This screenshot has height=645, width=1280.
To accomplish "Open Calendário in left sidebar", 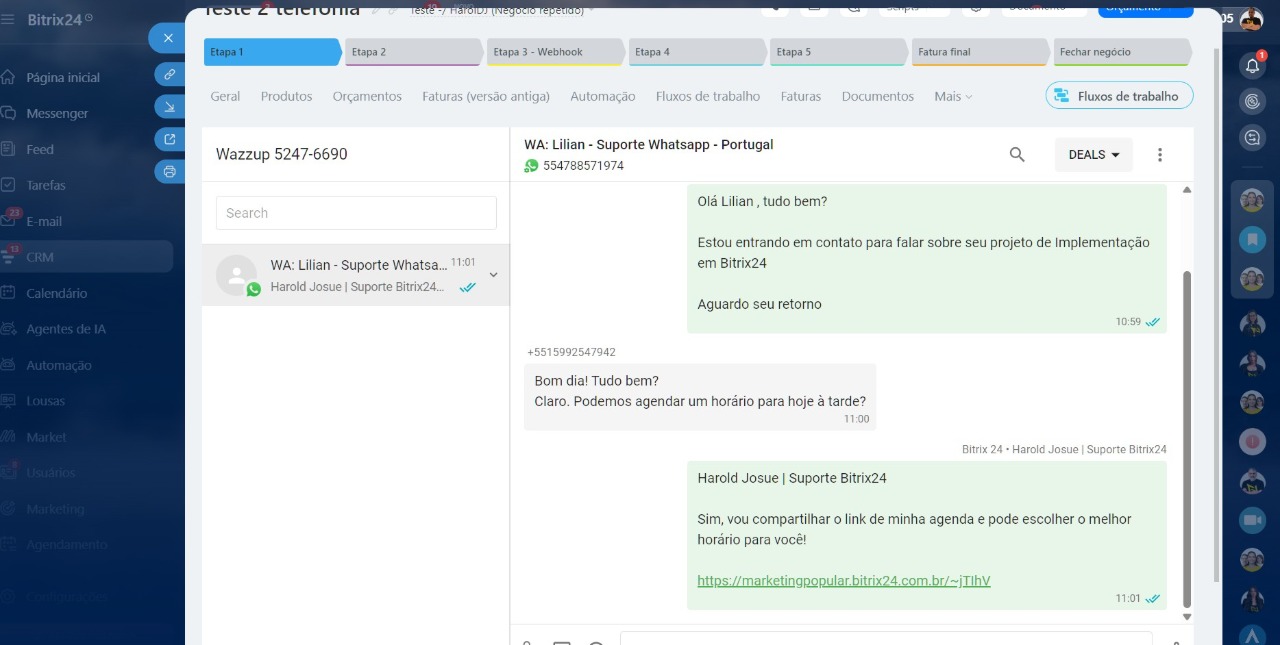I will (56, 293).
